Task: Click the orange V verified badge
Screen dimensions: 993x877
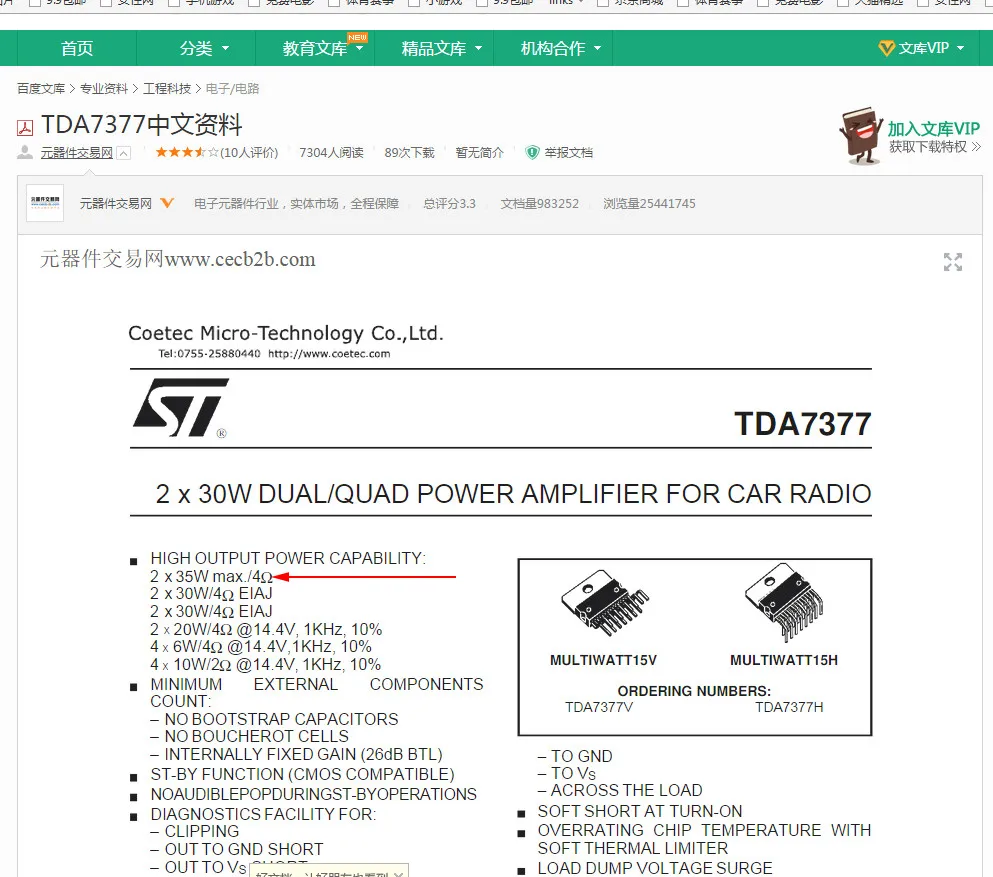Action: coord(167,203)
